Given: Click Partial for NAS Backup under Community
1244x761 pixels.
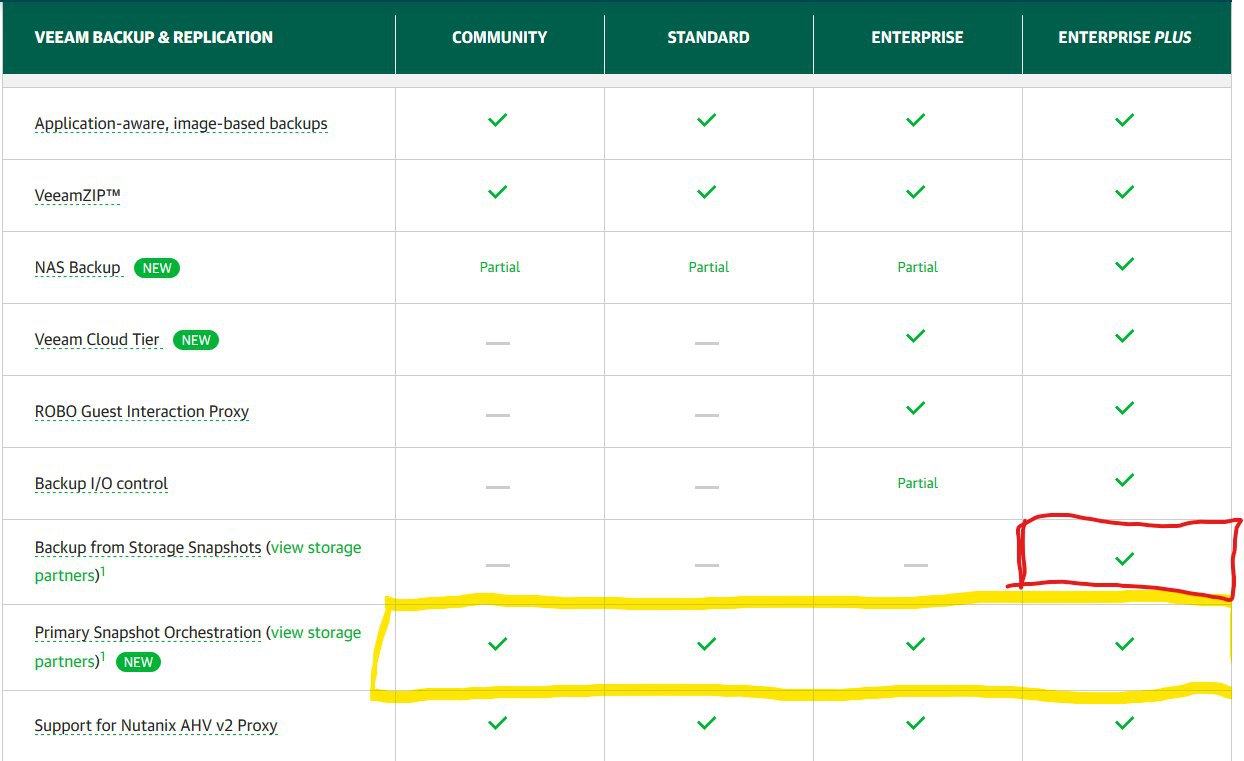Looking at the screenshot, I should click(x=500, y=268).
